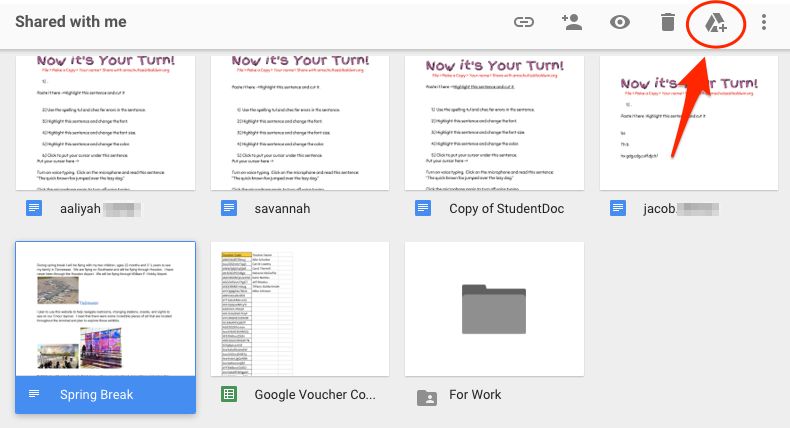Select the jacob document thumbnail
This screenshot has height=428, width=790.
(689, 123)
